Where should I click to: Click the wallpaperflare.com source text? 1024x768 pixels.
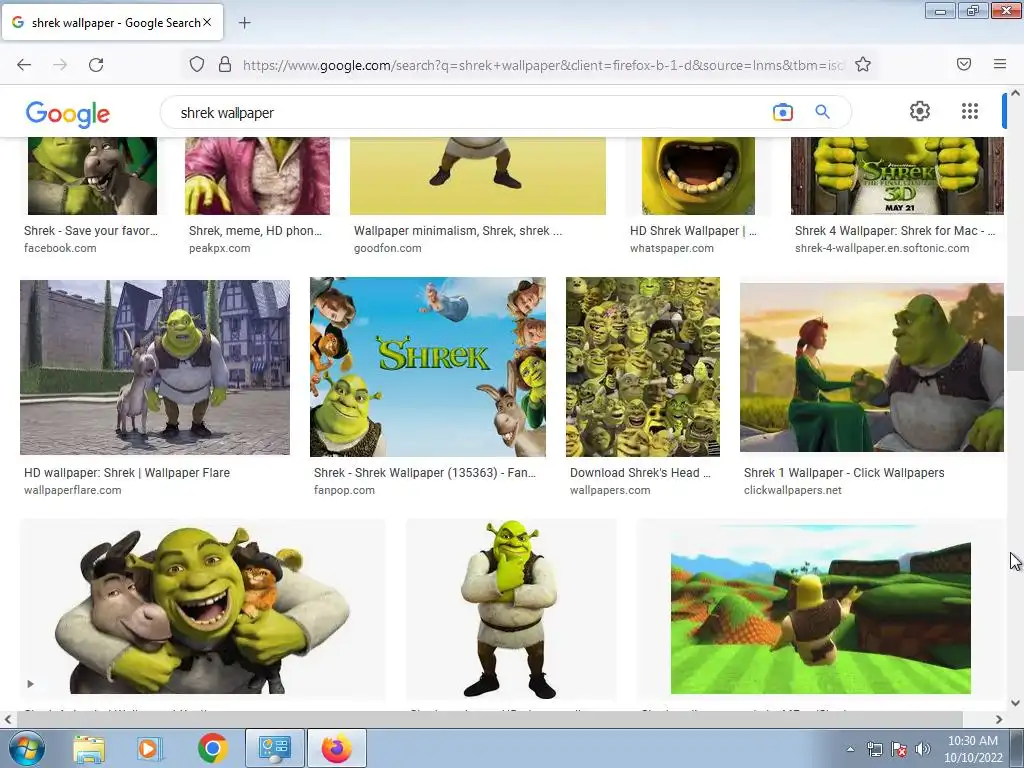(72, 490)
